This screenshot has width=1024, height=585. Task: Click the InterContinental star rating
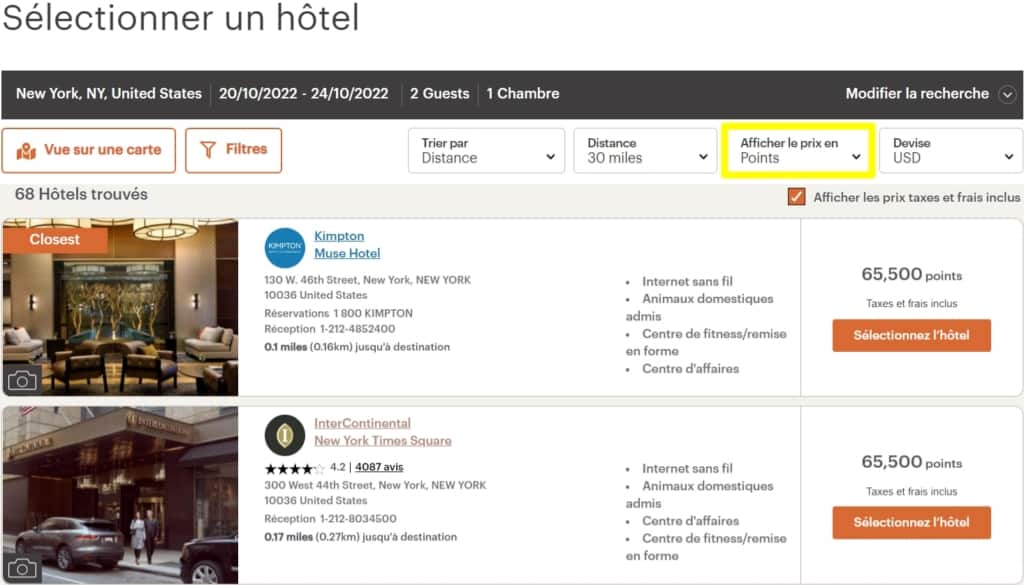[x=294, y=467]
